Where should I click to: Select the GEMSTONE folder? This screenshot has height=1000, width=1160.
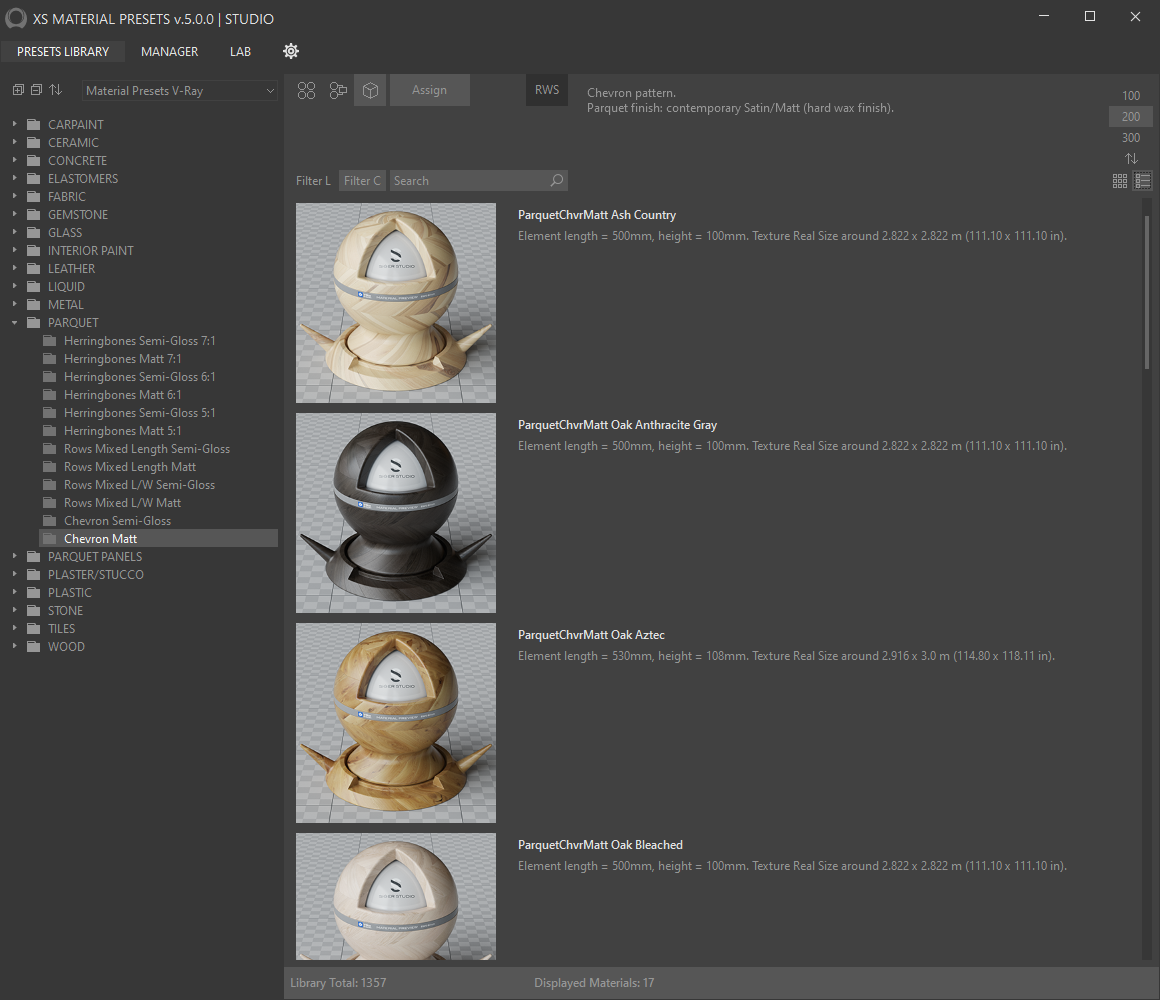[78, 214]
